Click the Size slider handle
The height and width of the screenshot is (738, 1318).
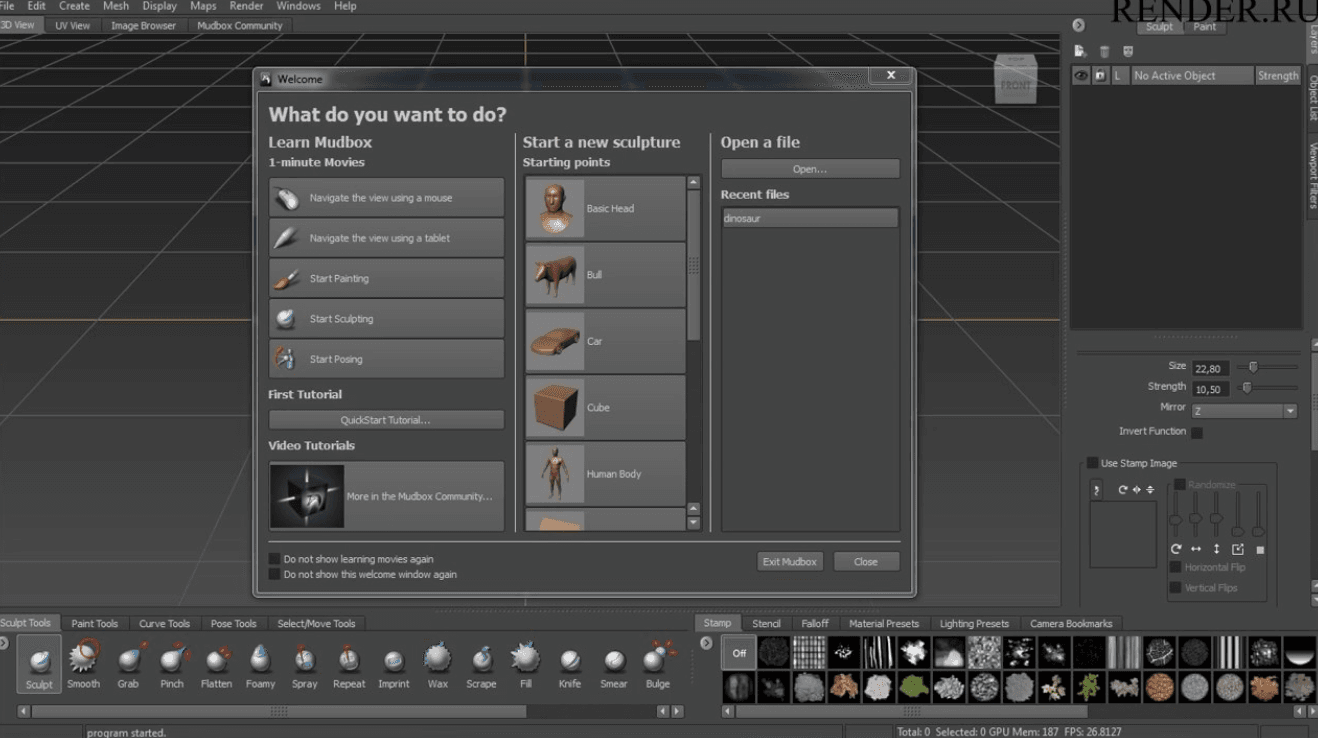tap(1253, 367)
